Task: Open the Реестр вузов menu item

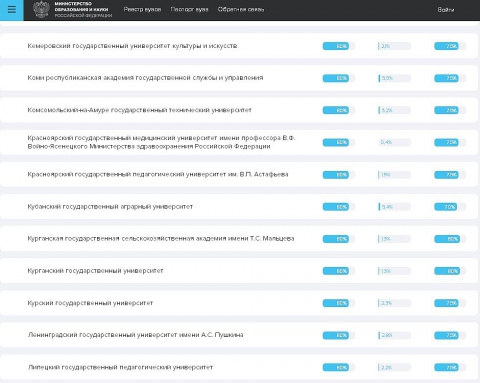Action: [142, 10]
